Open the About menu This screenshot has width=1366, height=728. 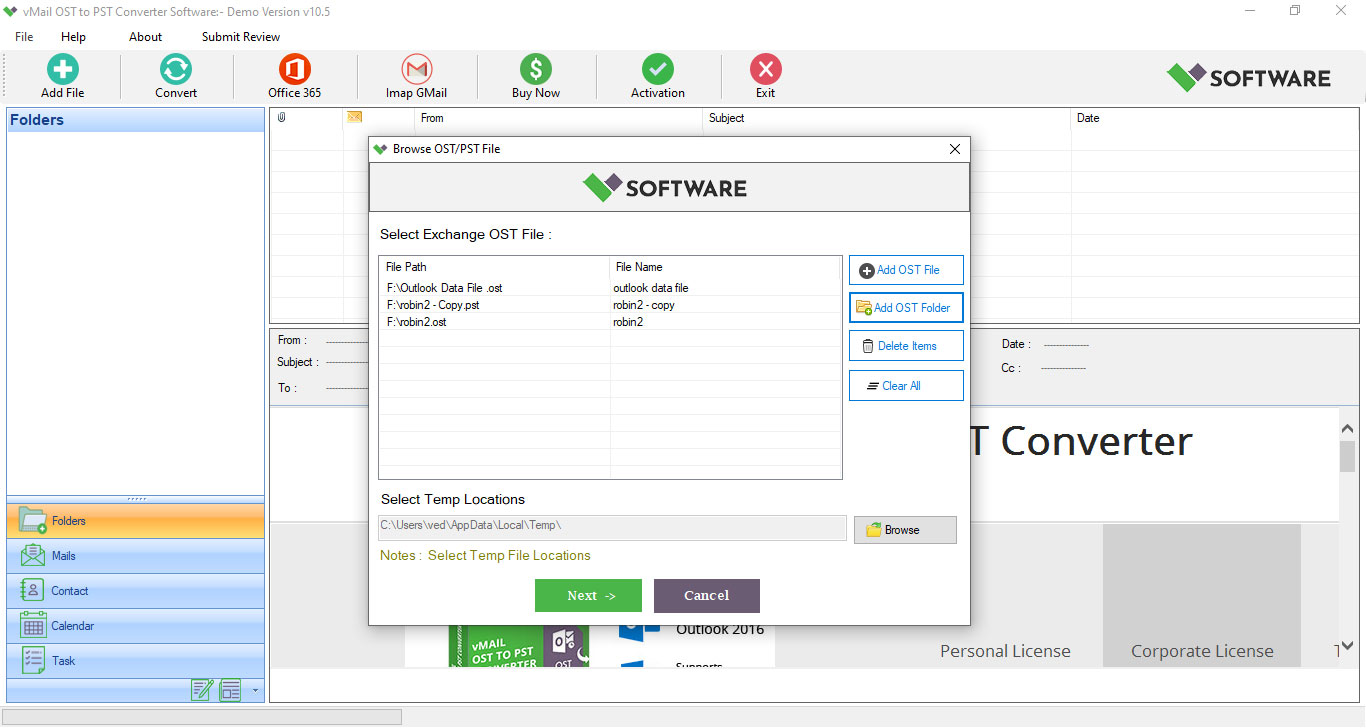[x=145, y=37]
